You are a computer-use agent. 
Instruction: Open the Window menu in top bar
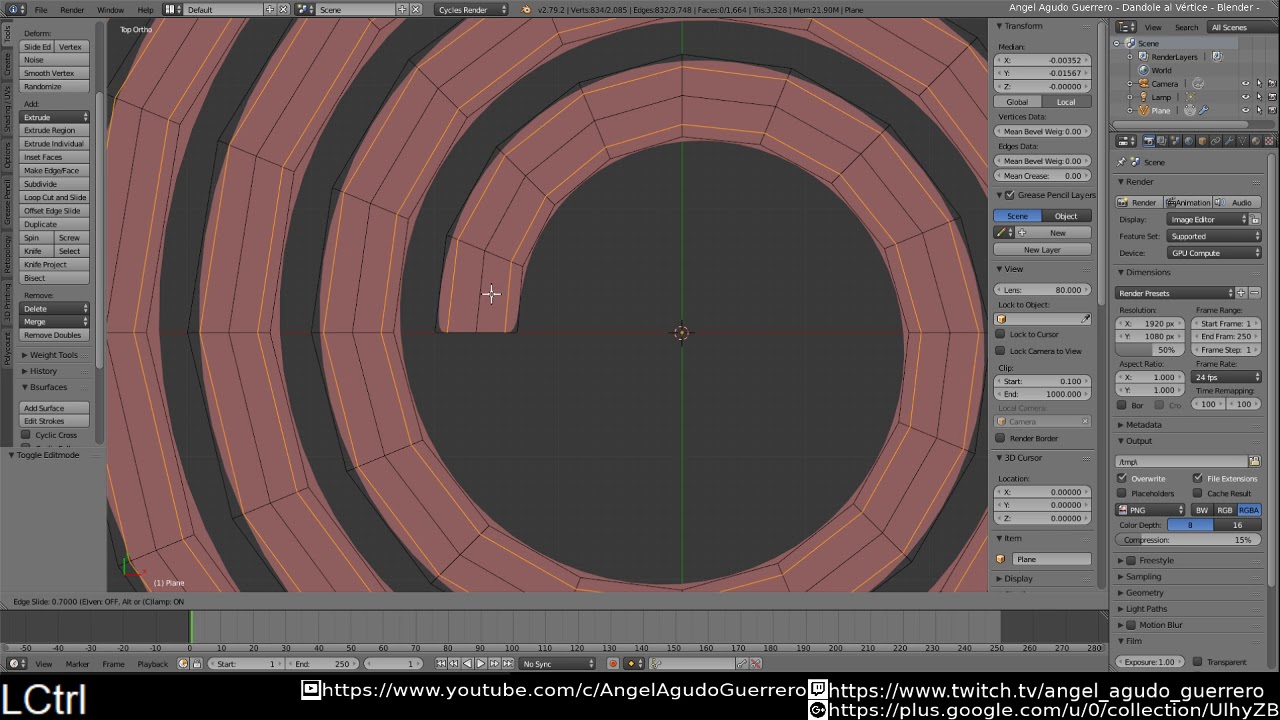click(110, 10)
